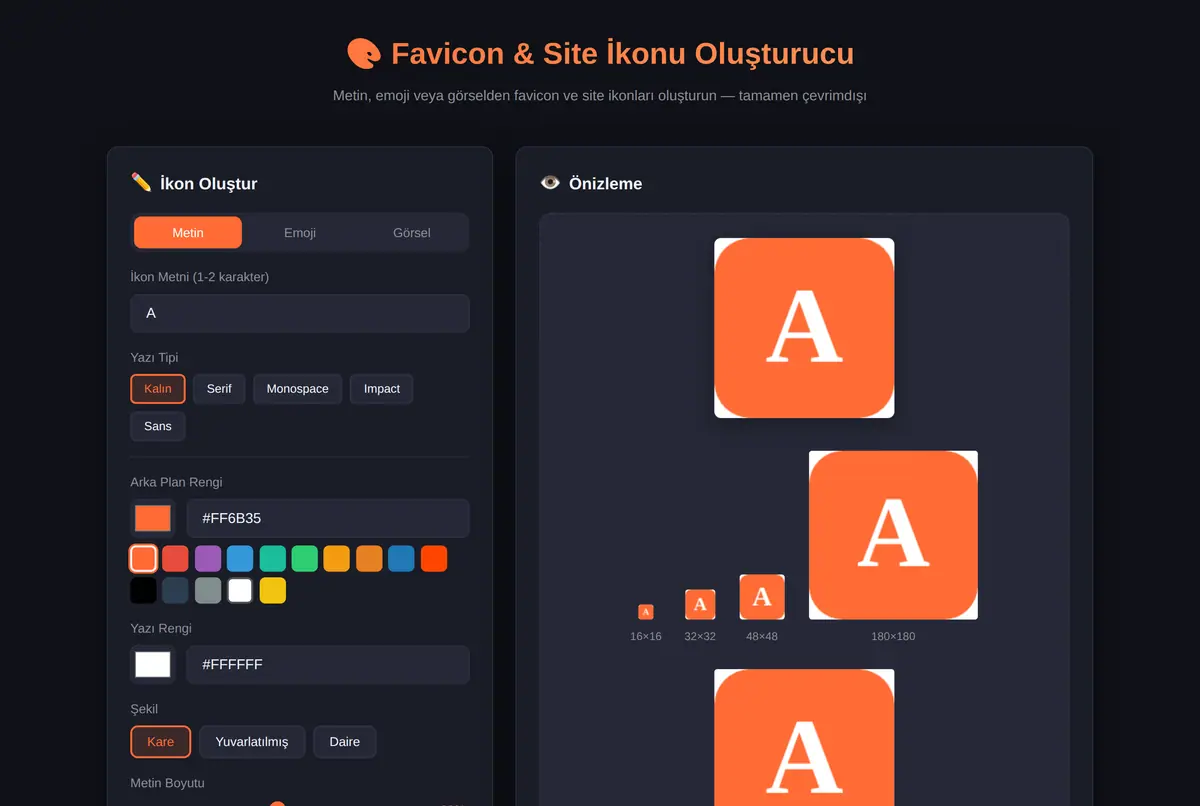Set the shape to Yuvarlatılmış
1200x806 pixels.
coord(252,742)
